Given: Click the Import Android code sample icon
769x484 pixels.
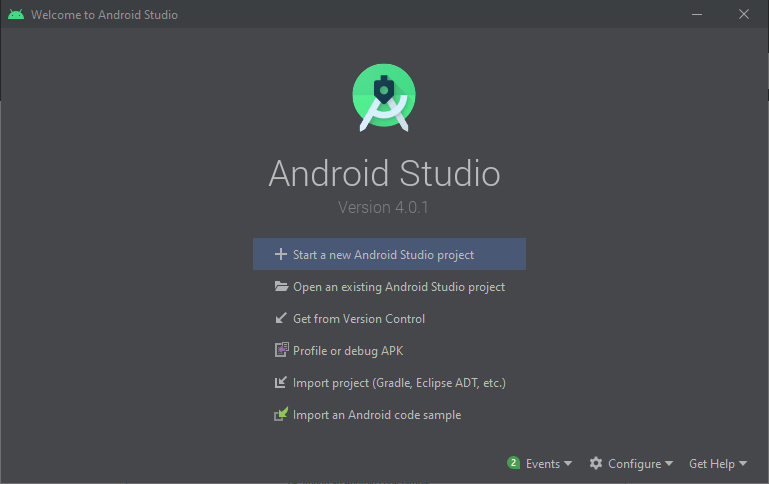Looking at the screenshot, I should point(281,414).
